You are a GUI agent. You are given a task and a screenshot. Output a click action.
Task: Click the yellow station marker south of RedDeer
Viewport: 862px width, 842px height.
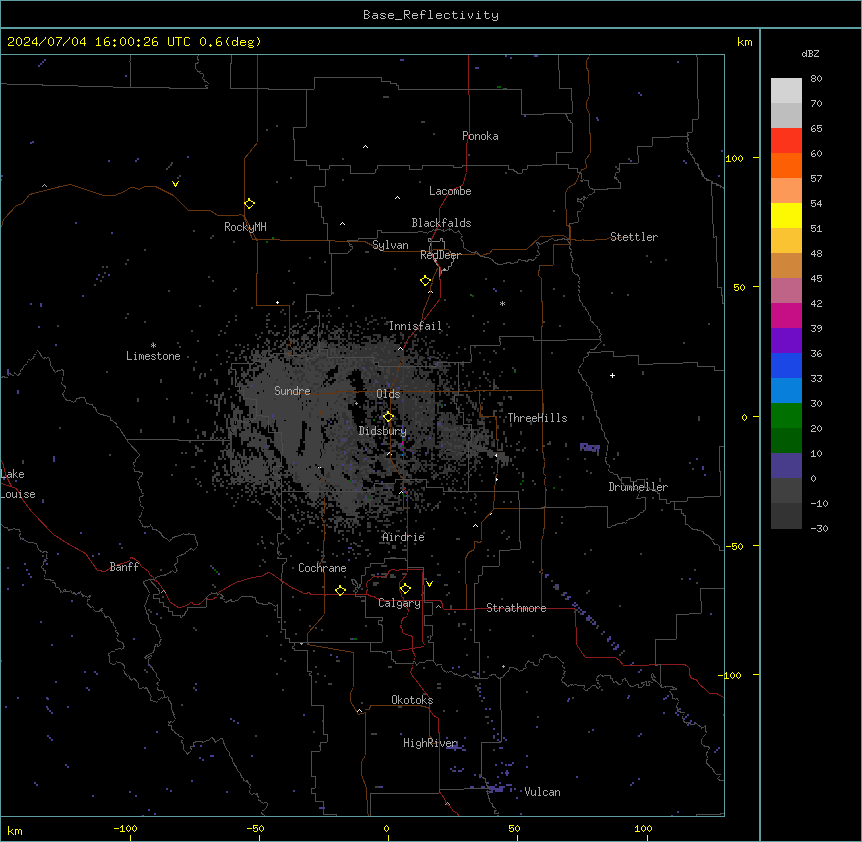coord(426,281)
